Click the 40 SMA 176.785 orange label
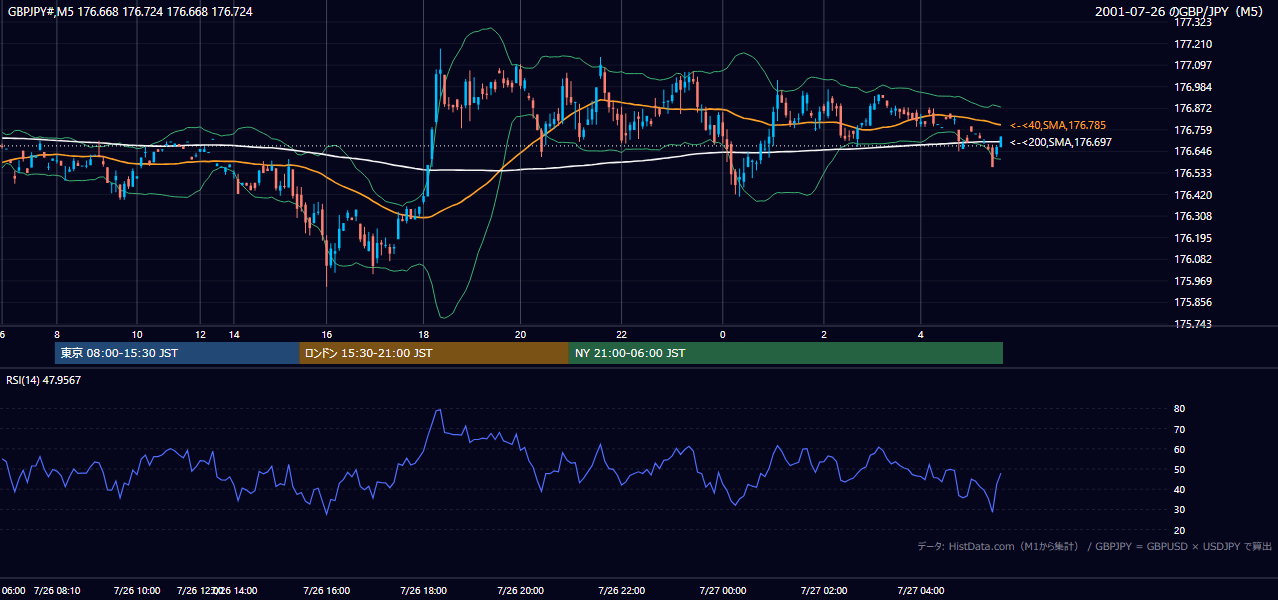 1058,125
